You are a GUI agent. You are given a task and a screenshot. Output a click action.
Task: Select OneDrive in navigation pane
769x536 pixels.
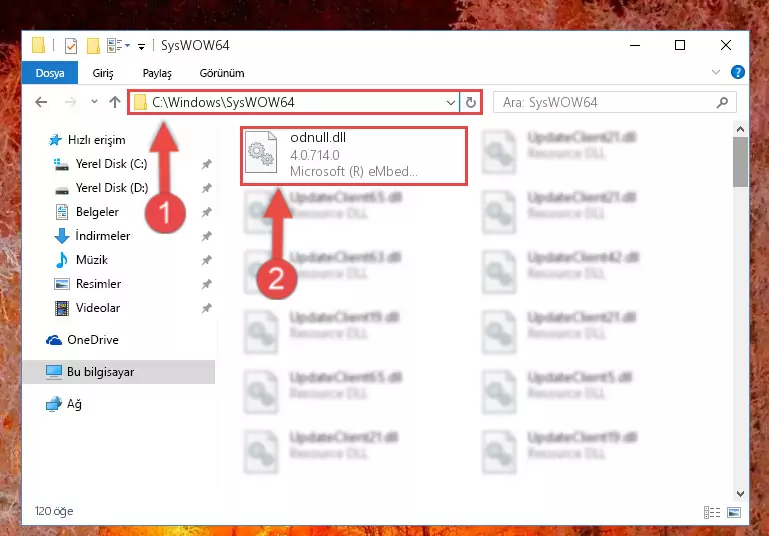[82, 340]
